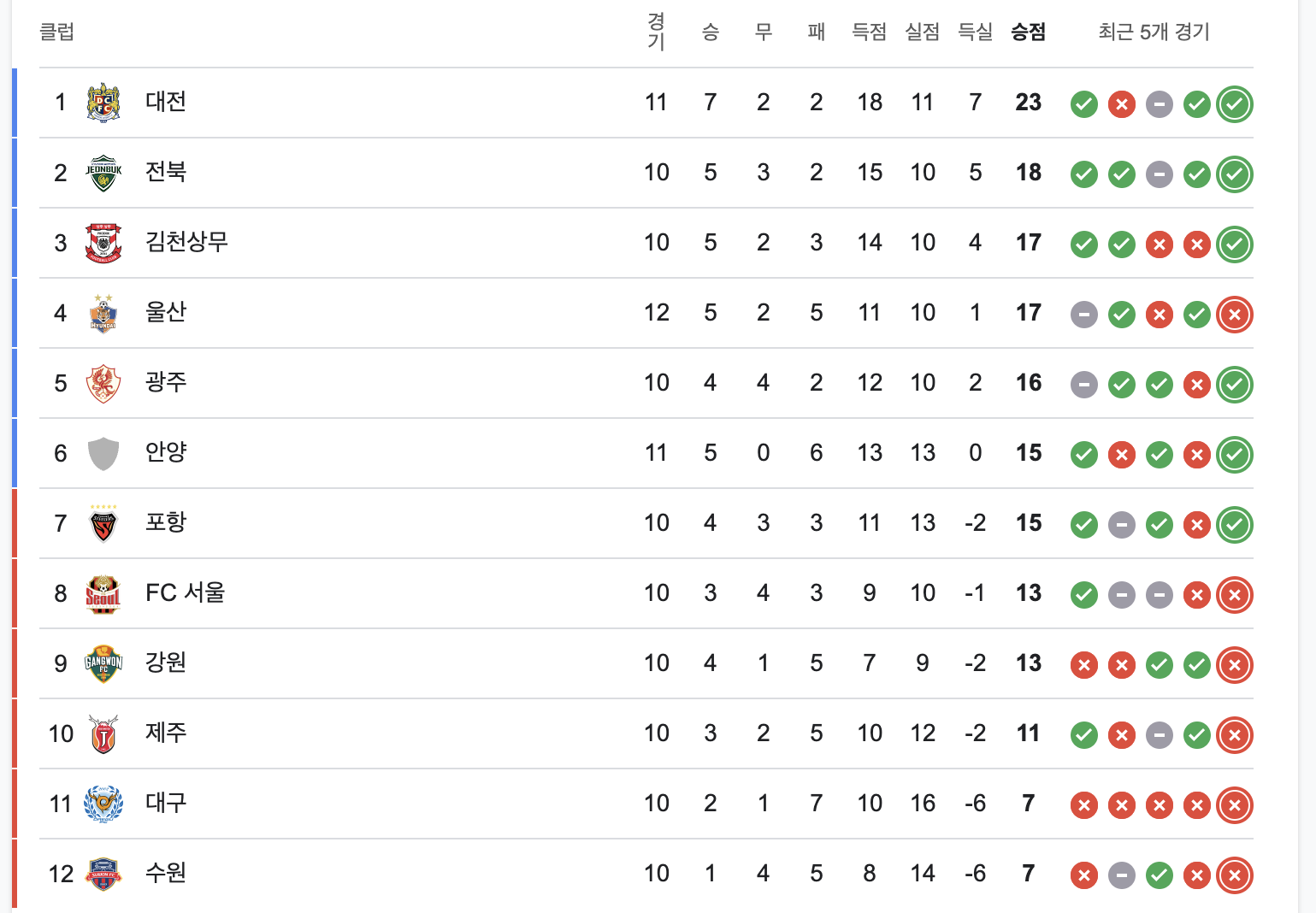Click 울산's most recent match loss icon
The width and height of the screenshot is (1316, 913).
1235,315
